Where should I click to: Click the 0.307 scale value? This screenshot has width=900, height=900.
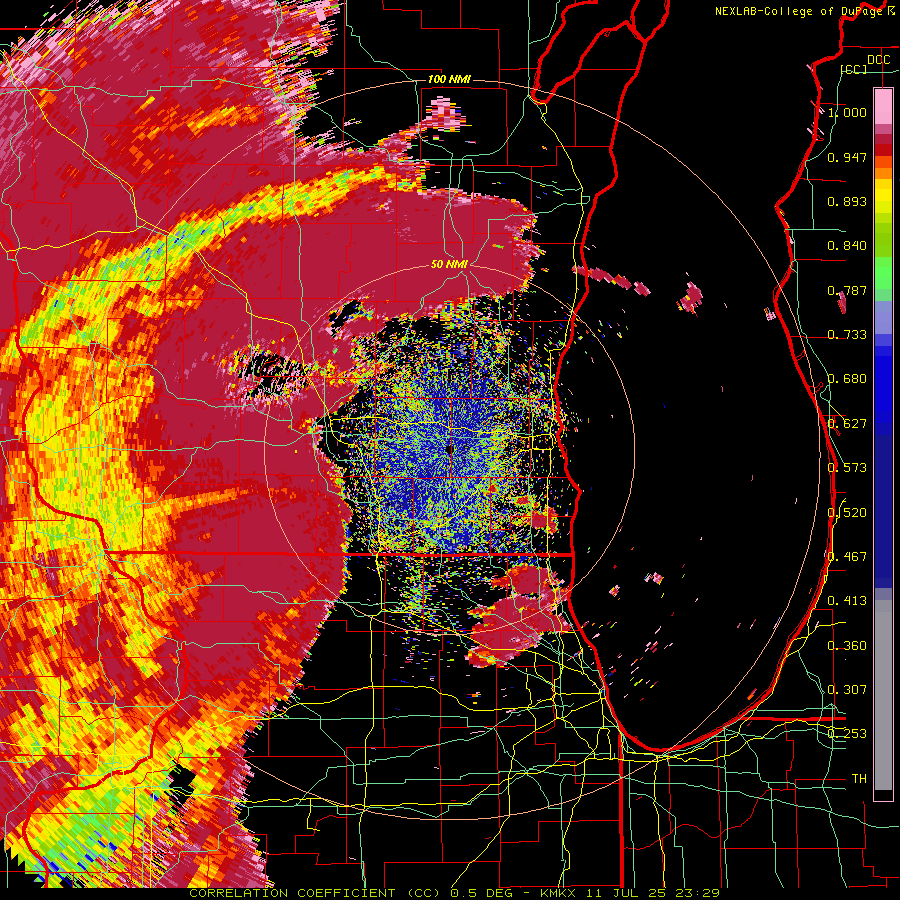click(847, 690)
